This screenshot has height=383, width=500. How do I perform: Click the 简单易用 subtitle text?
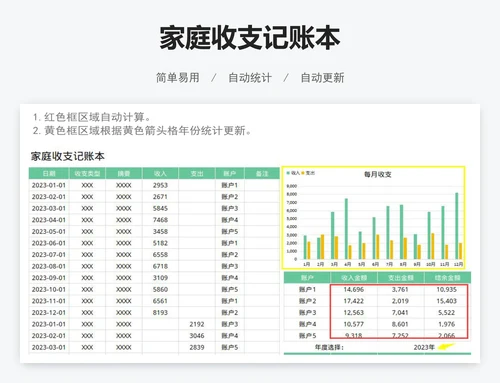pyautogui.click(x=178, y=78)
